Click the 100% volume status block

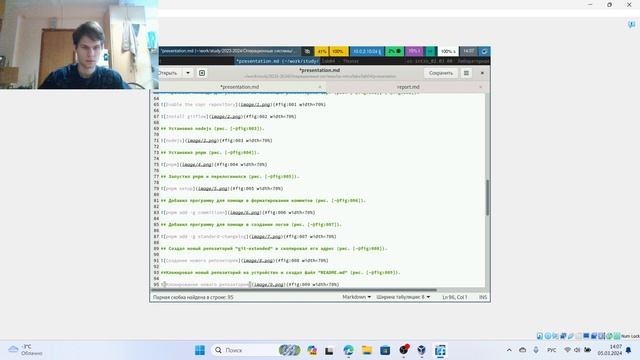click(x=448, y=51)
